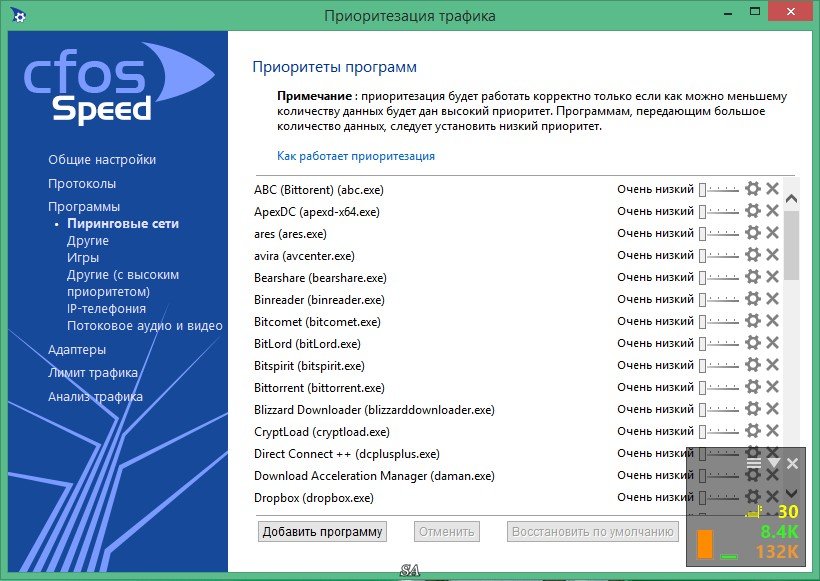Click the Добавить программу button
The image size is (820, 581).
(x=322, y=532)
